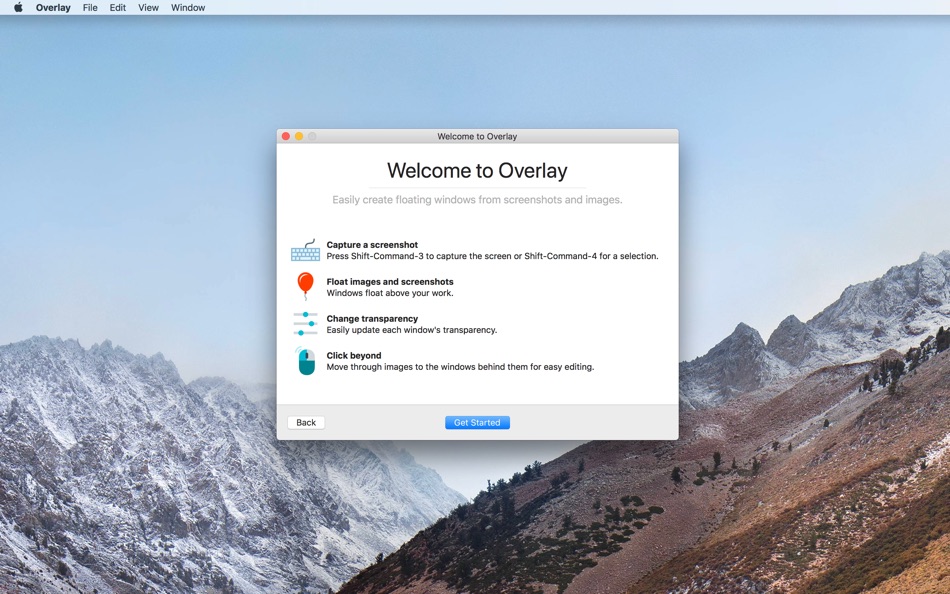Open the Window menu
This screenshot has height=594, width=950.
tap(188, 7)
